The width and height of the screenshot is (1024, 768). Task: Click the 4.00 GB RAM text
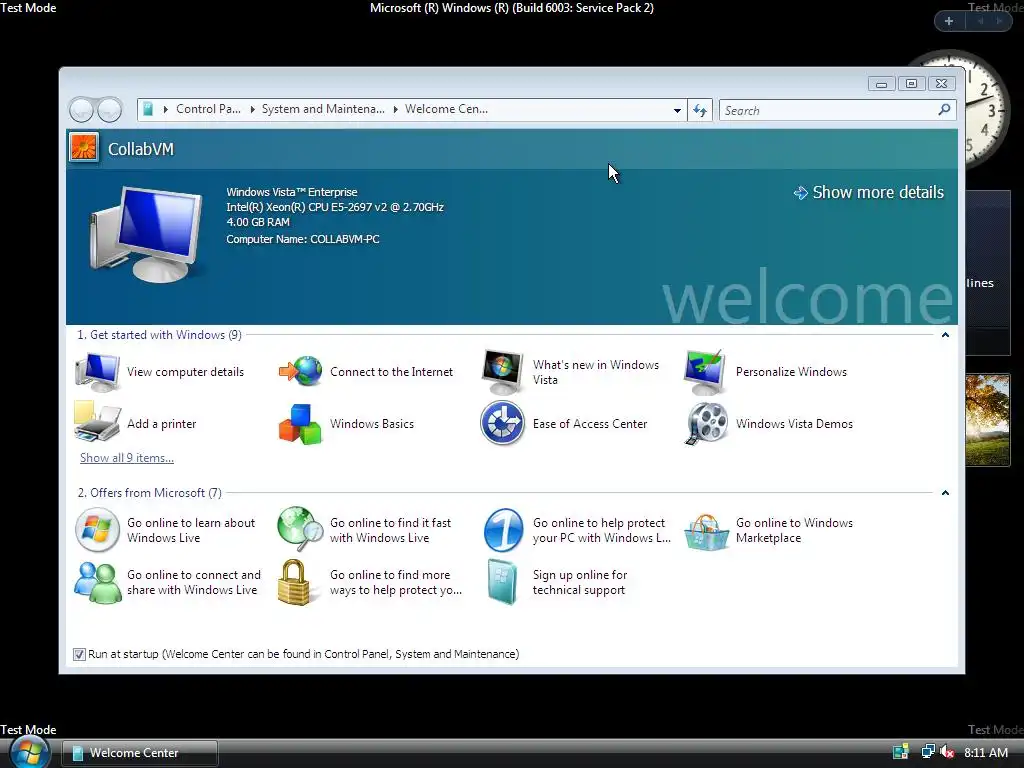coord(258,222)
